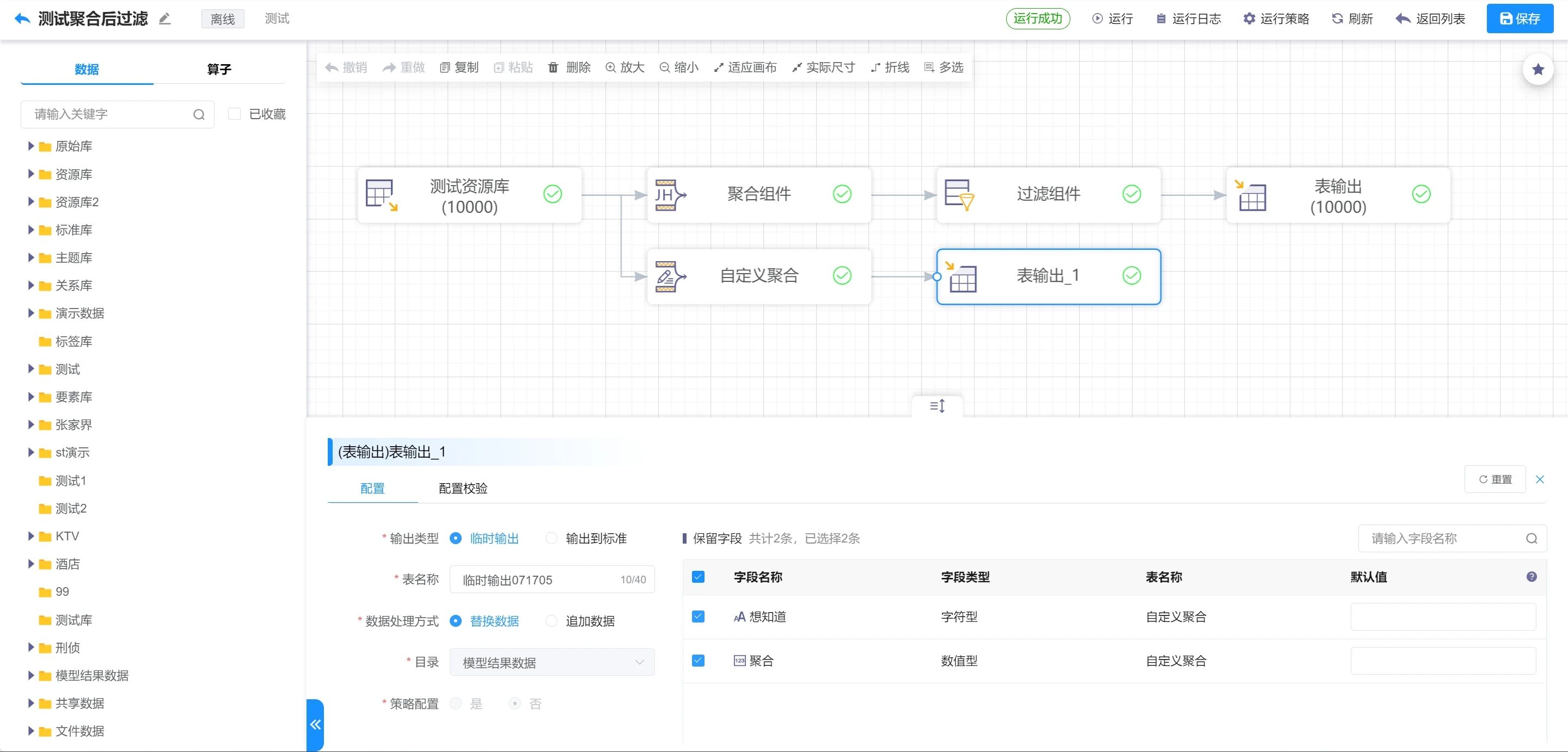
Task: Click the 运行 run button
Action: coord(1113,19)
